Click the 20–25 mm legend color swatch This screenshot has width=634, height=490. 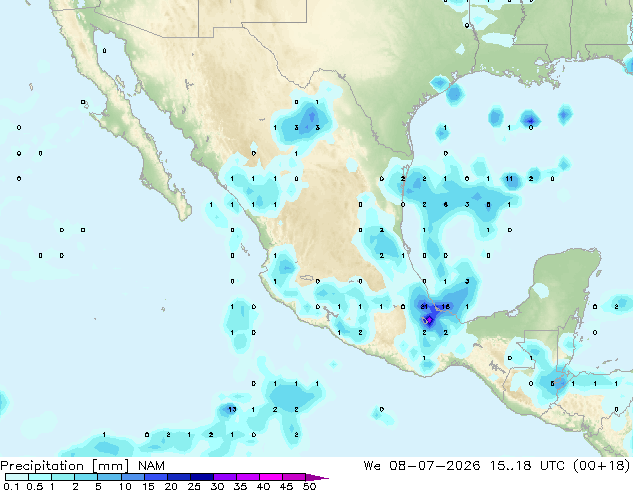[178, 477]
